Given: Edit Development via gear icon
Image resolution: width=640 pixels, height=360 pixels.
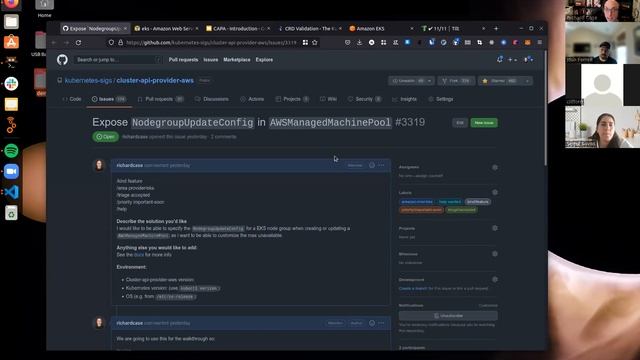Looking at the screenshot, I should click(x=495, y=280).
